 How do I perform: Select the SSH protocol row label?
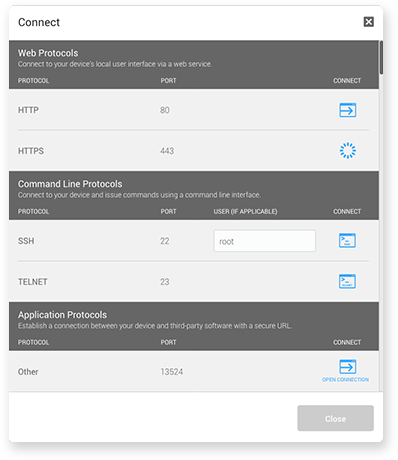[x=26, y=241]
